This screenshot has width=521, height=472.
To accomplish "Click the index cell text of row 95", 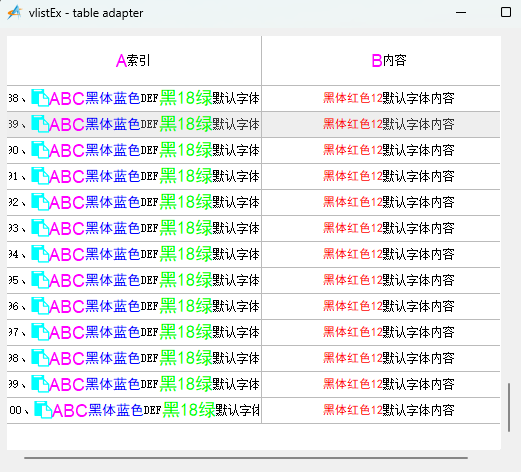I will pos(134,280).
